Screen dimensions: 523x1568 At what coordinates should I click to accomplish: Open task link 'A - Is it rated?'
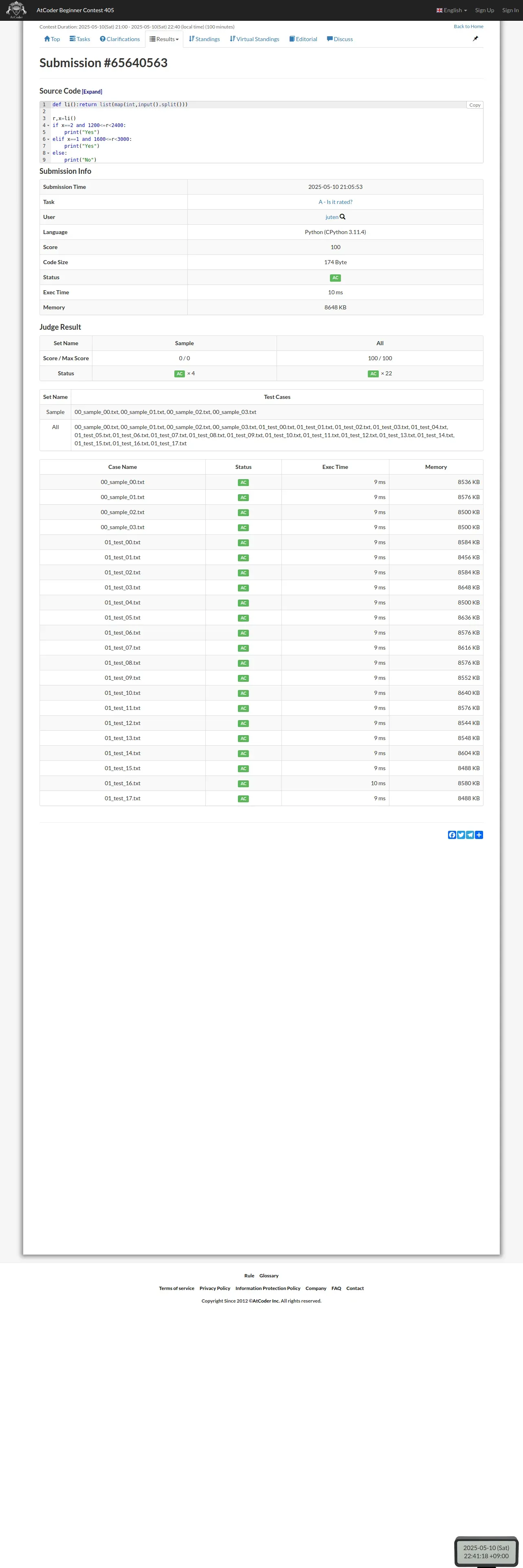336,202
